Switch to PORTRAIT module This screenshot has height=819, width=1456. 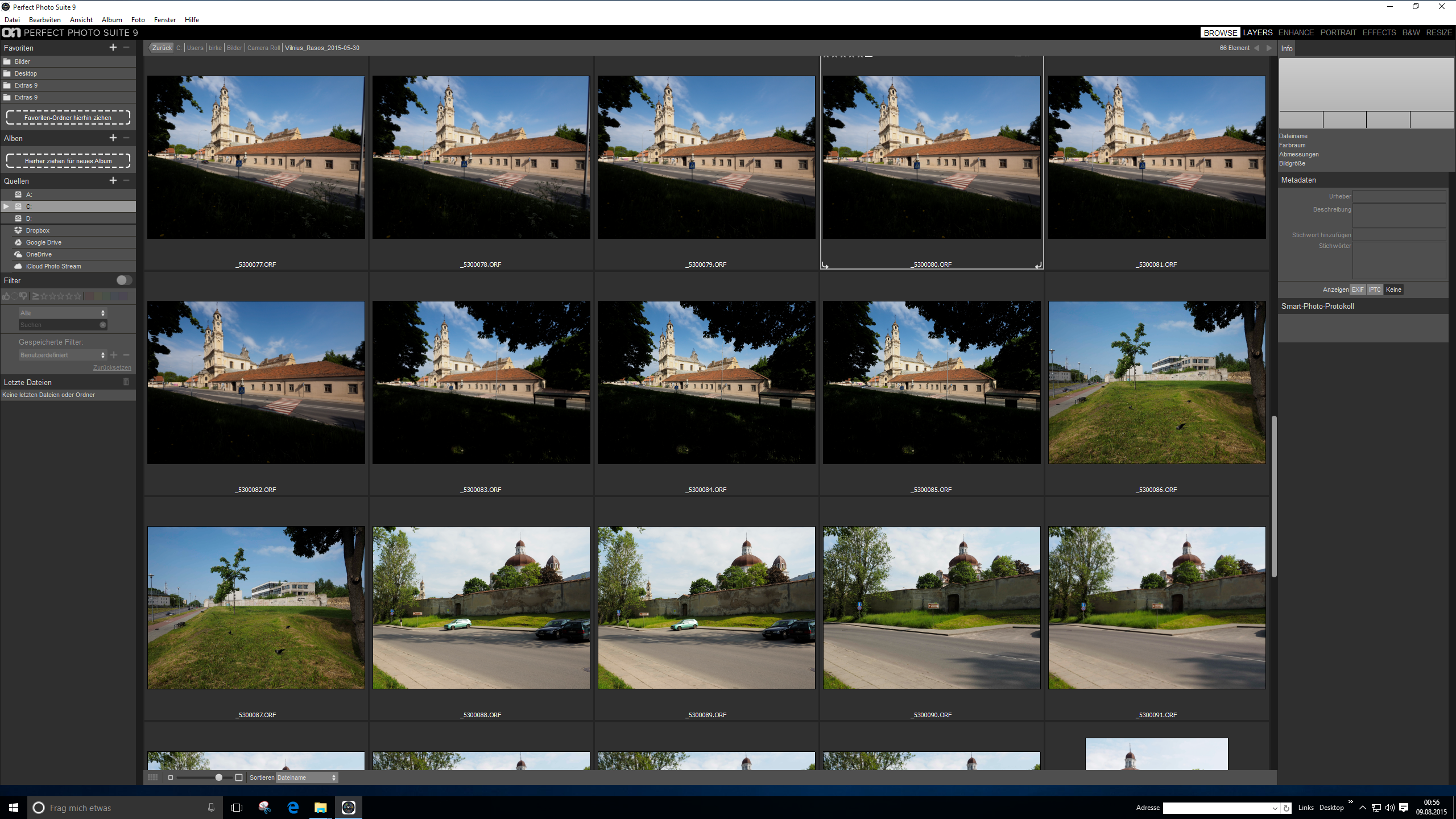[1338, 32]
